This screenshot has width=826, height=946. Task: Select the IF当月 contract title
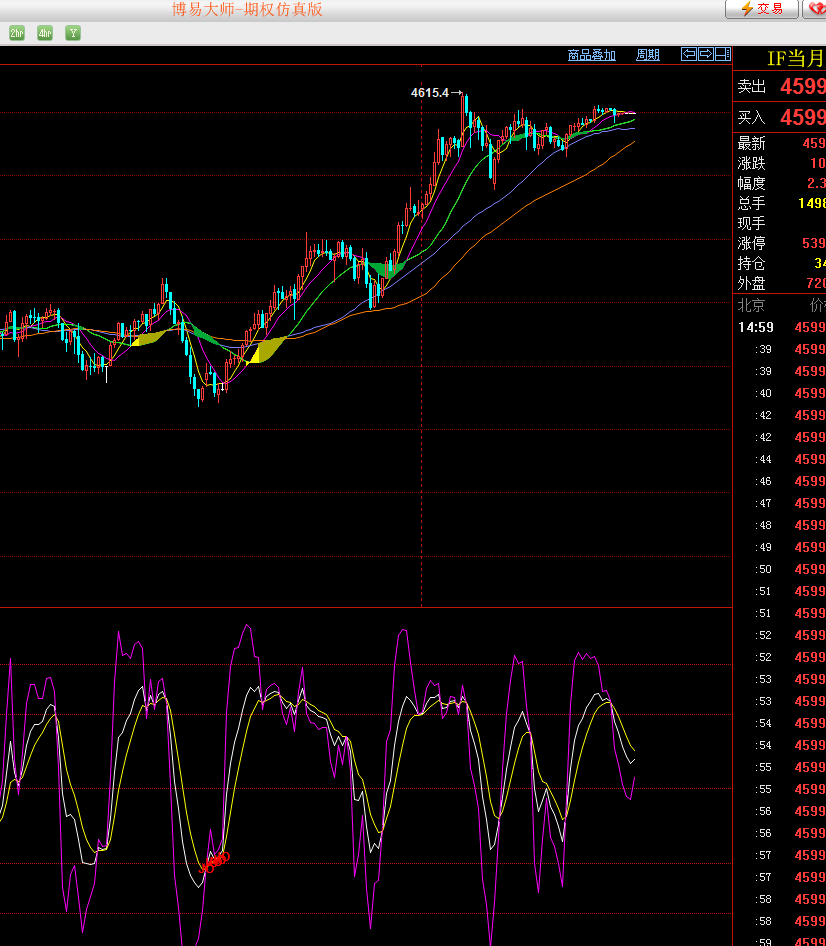pyautogui.click(x=795, y=59)
